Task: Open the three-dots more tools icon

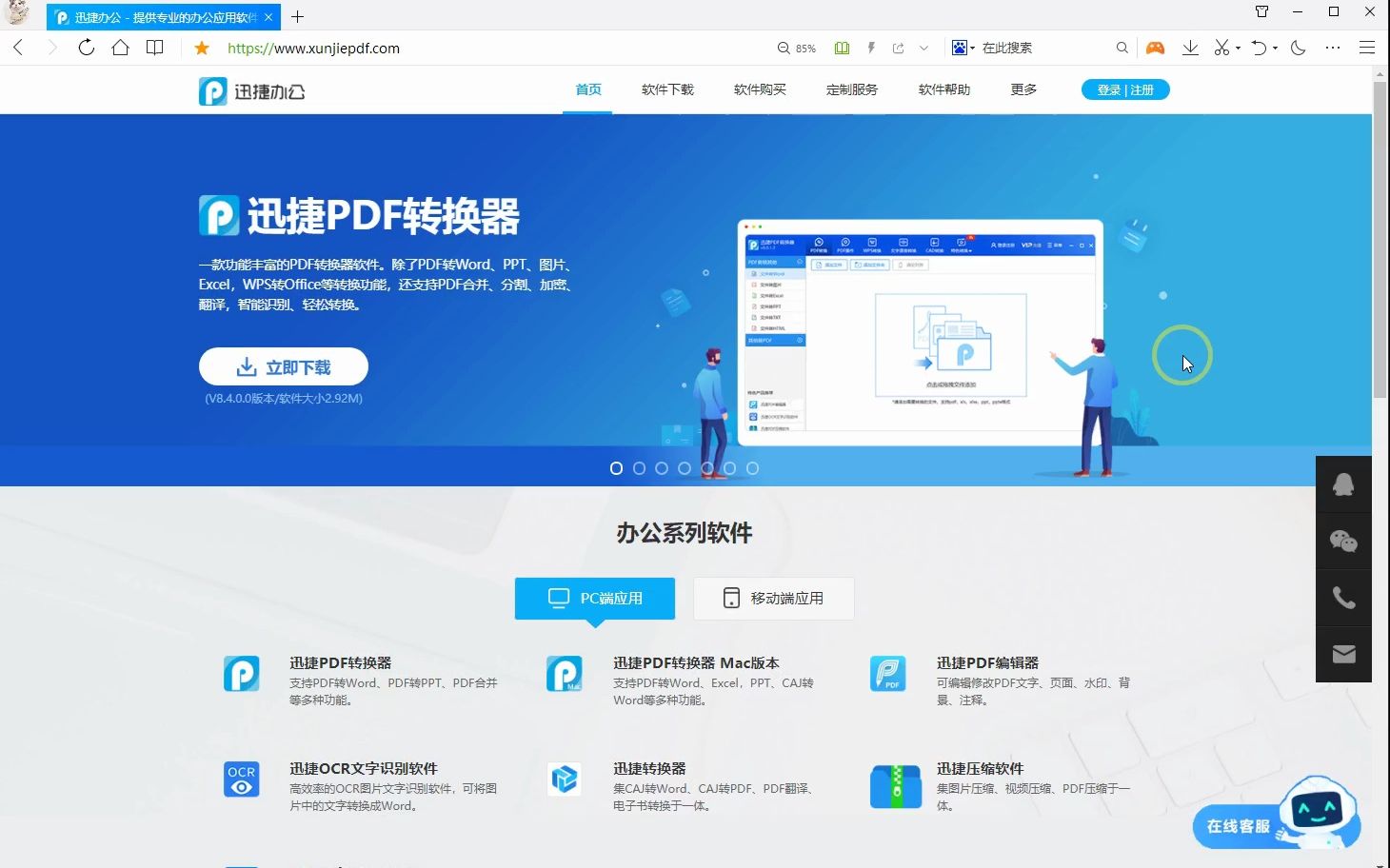Action: (1332, 48)
